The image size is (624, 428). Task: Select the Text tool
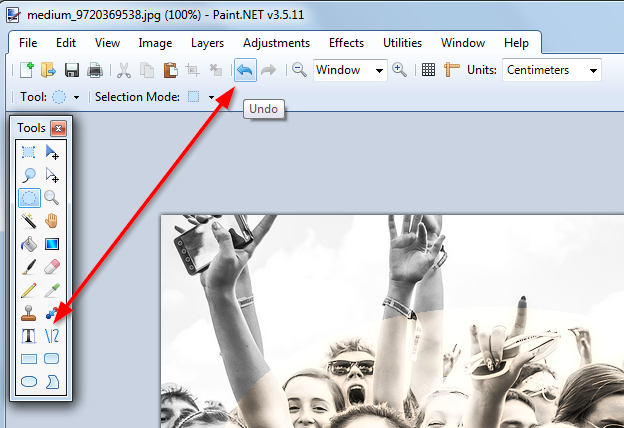coord(29,336)
